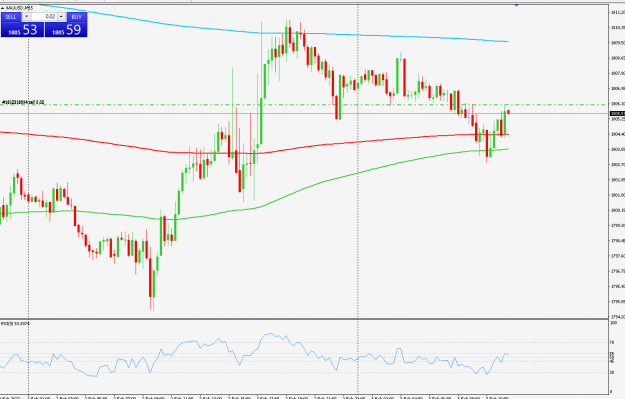Viewport: 625px width, 399px height.
Task: Click the blue chart shift triangle marker
Action: (517, 5)
